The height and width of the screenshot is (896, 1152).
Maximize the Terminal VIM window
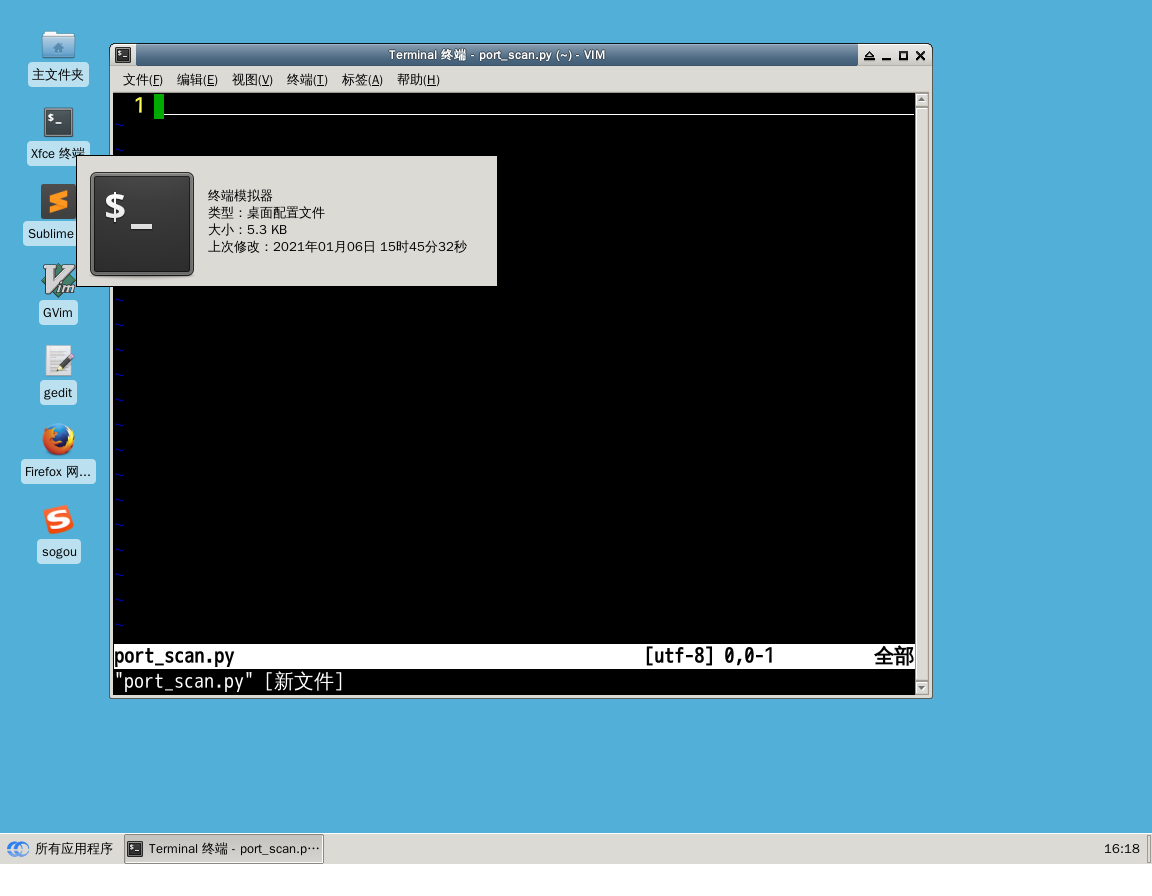(903, 55)
